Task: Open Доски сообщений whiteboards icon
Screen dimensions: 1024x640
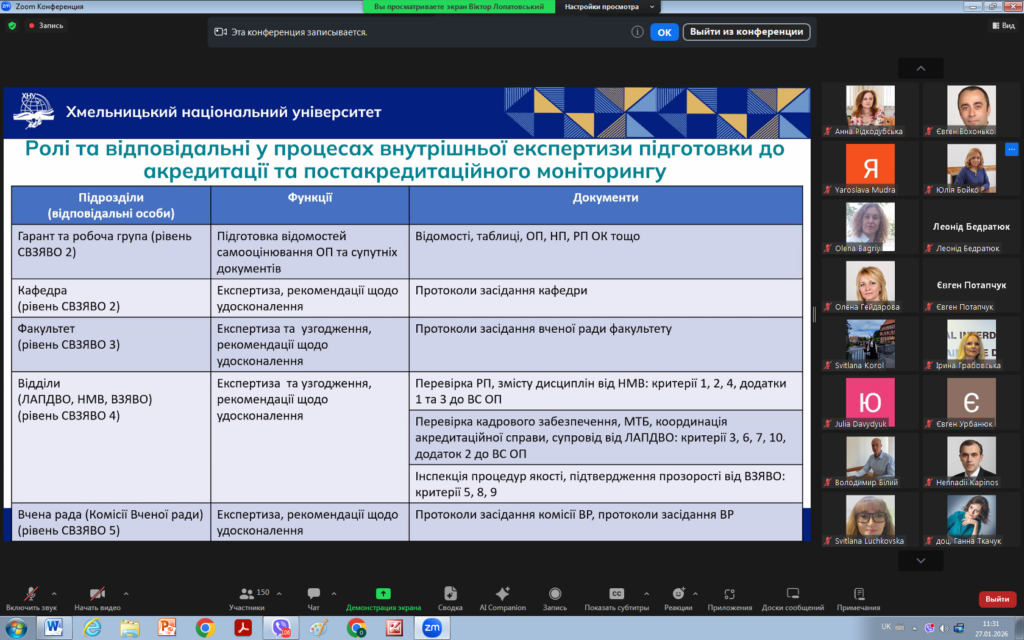Action: coord(792,594)
